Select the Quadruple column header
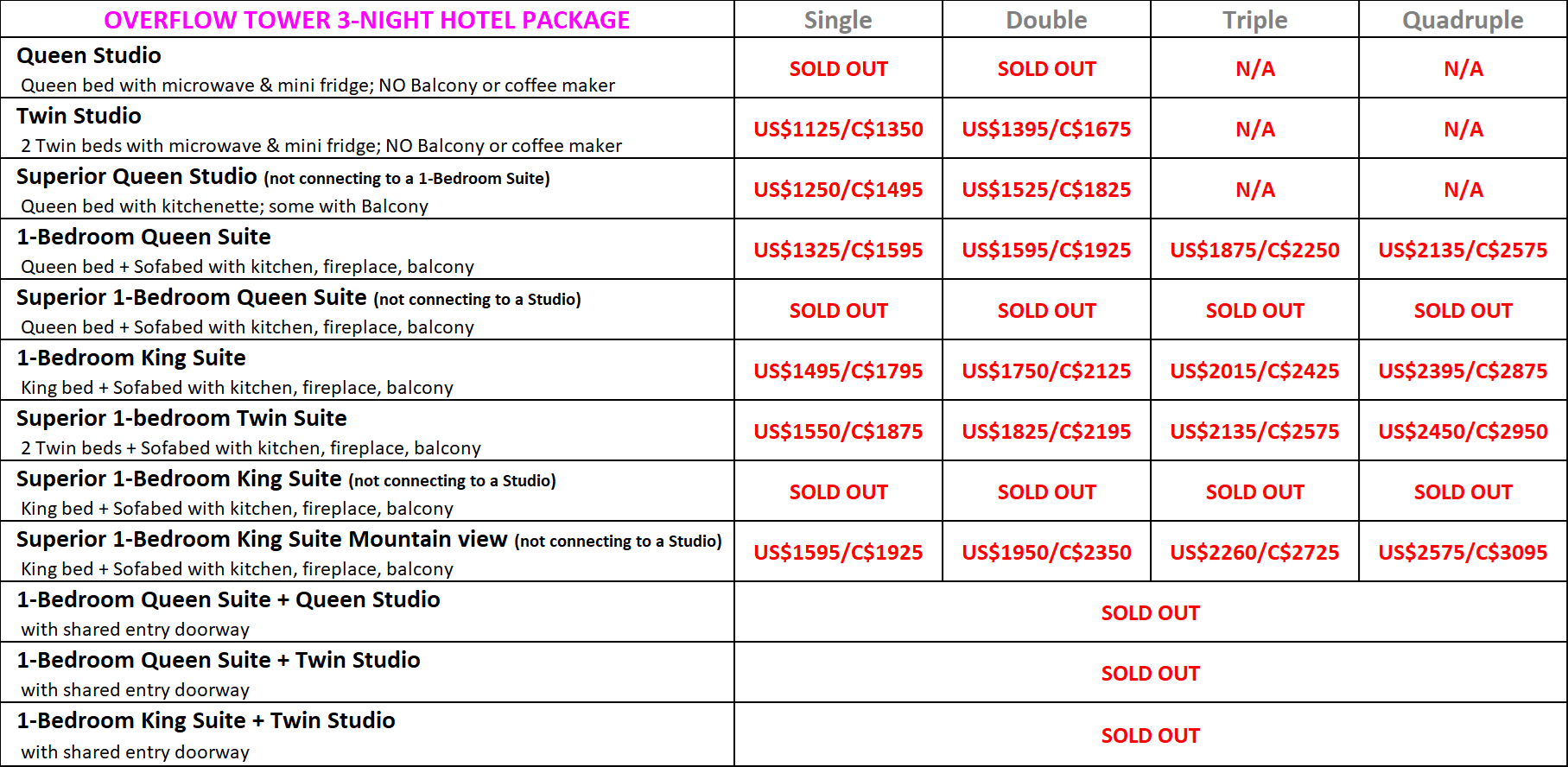1568x767 pixels. pos(1463,20)
